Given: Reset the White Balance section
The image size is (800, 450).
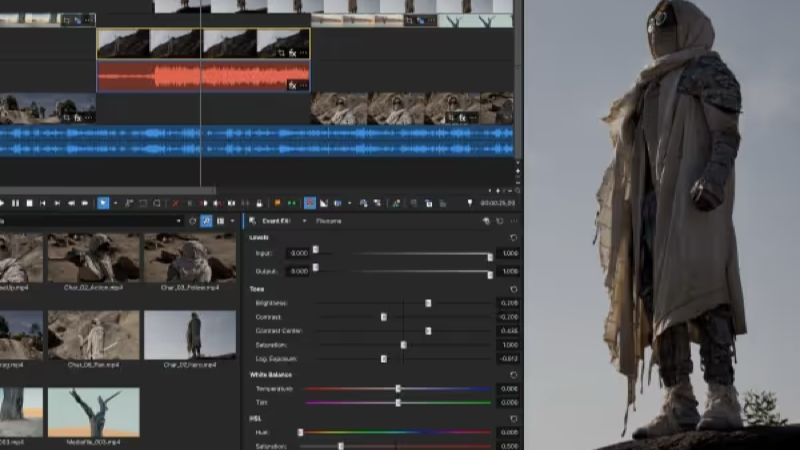Looking at the screenshot, I should 513,375.
